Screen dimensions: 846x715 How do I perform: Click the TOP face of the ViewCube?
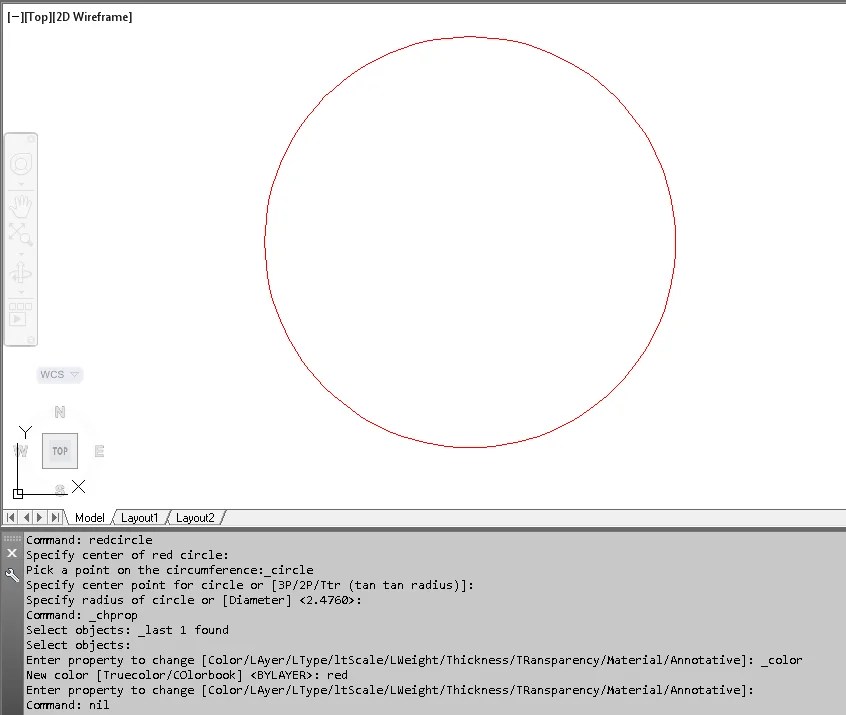pos(59,450)
